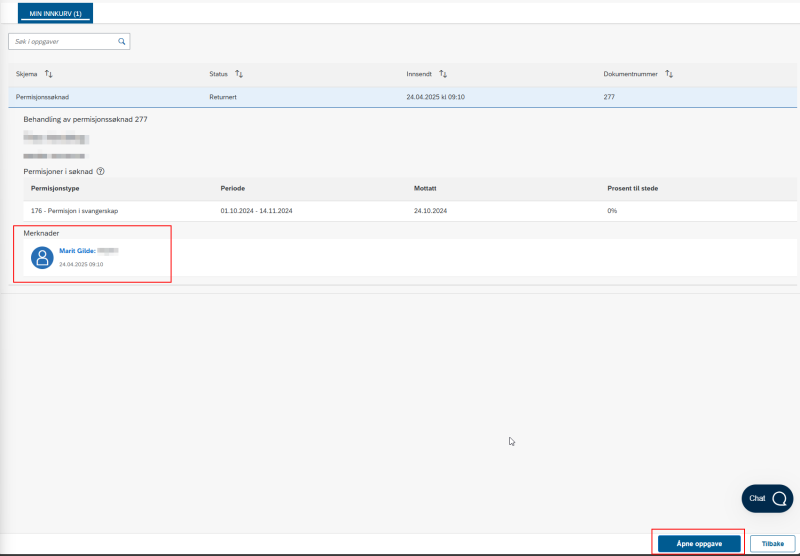Select 176 - Permisjon i svangerskap cell
This screenshot has height=556, width=800.
(x=74, y=211)
